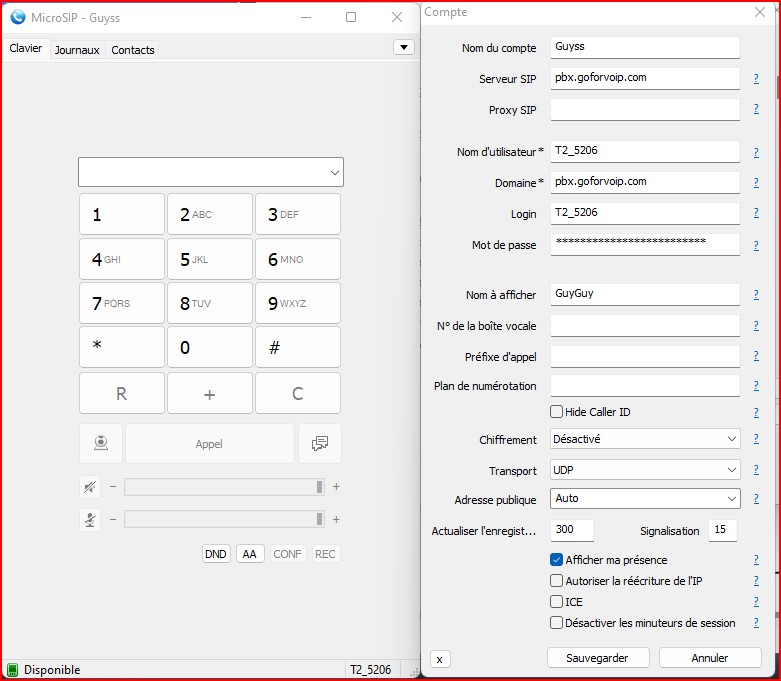Click the Nom du compte field
781x681 pixels.
645,47
